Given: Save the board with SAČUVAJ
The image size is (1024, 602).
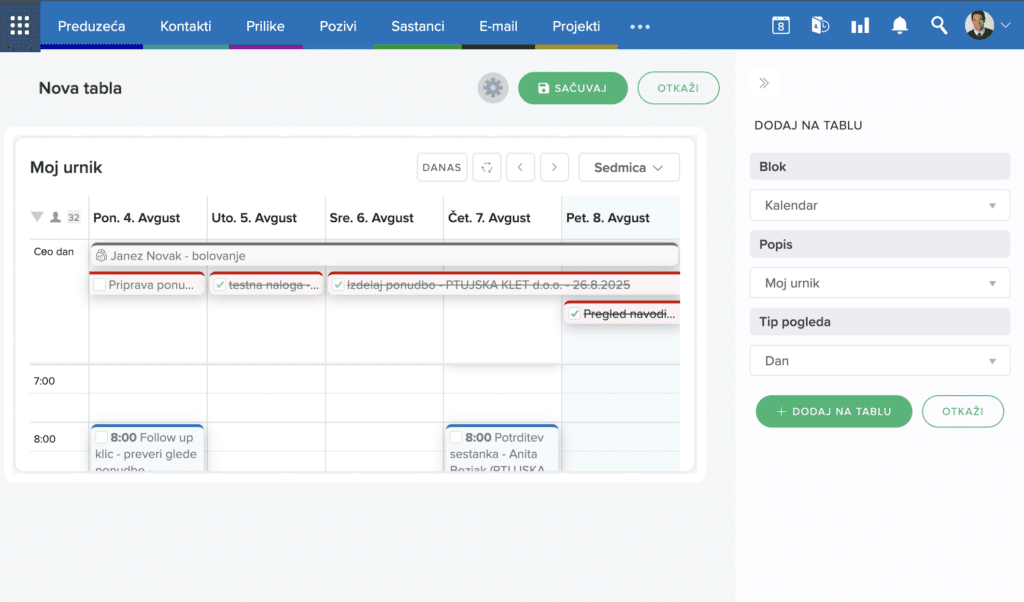Looking at the screenshot, I should tap(573, 88).
